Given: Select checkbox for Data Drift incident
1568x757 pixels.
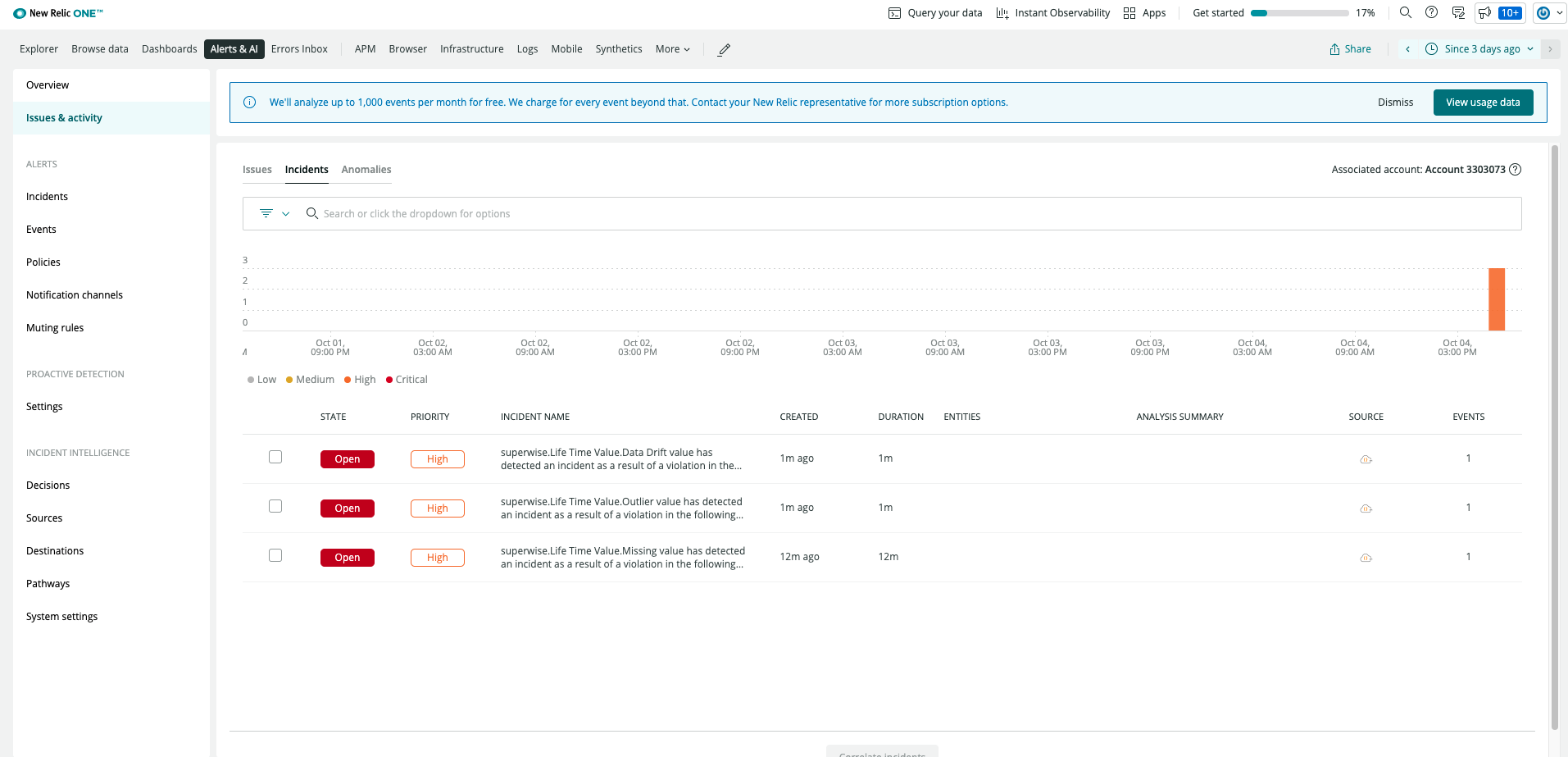Looking at the screenshot, I should [275, 457].
